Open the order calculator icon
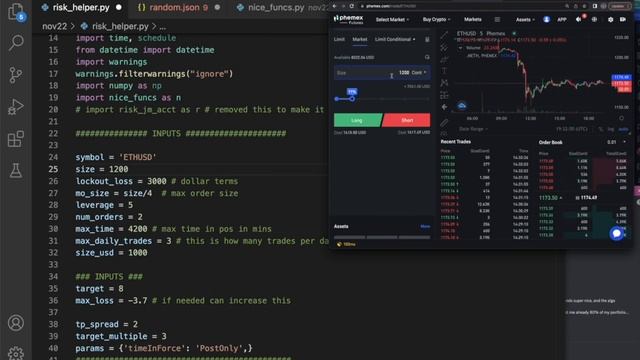 (x=427, y=40)
